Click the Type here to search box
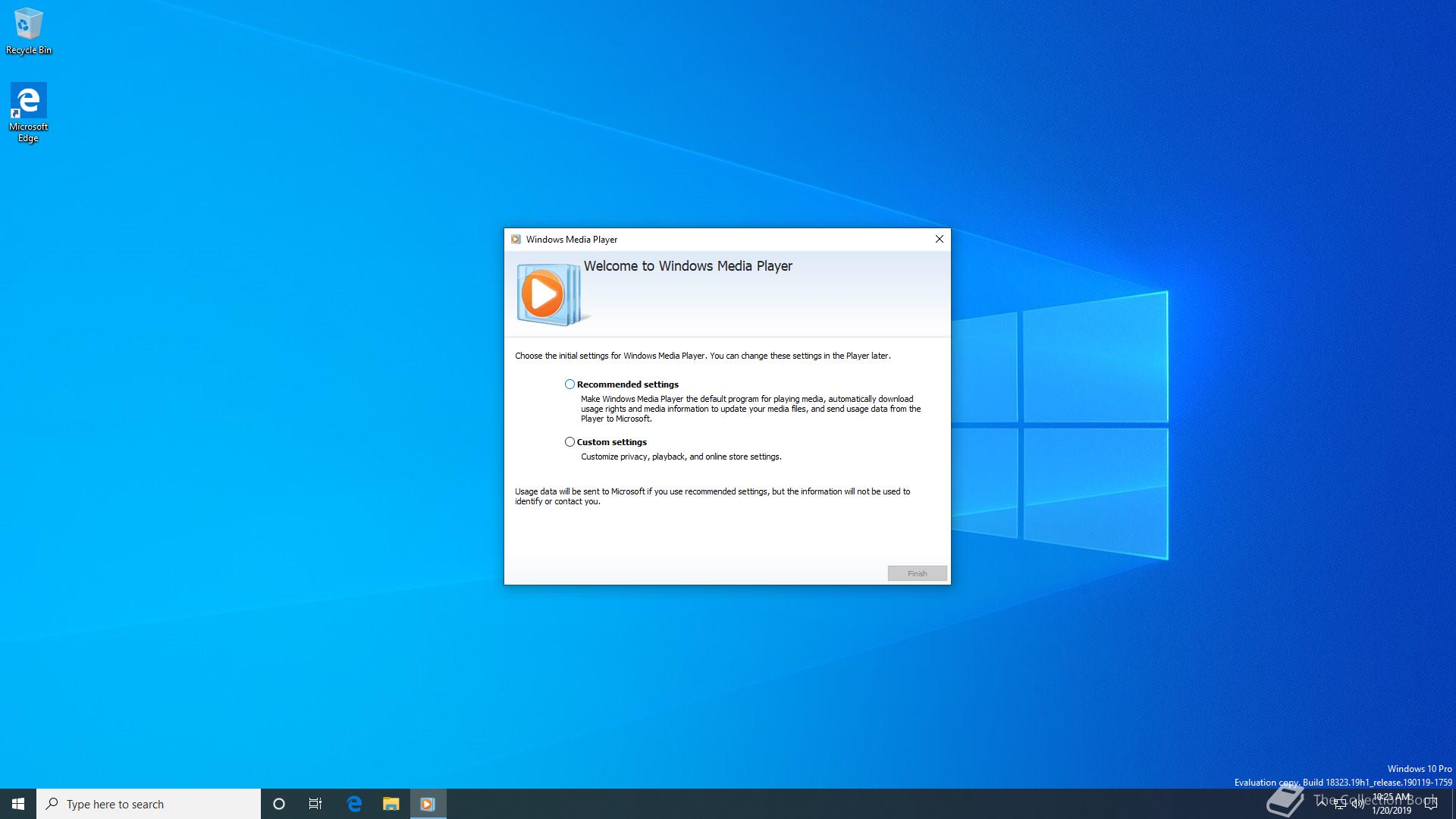The height and width of the screenshot is (819, 1456). pyautogui.click(x=149, y=804)
